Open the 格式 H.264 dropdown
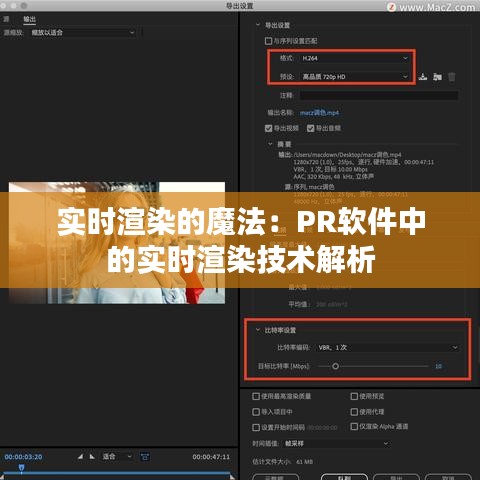The image size is (480, 480). pos(355,58)
